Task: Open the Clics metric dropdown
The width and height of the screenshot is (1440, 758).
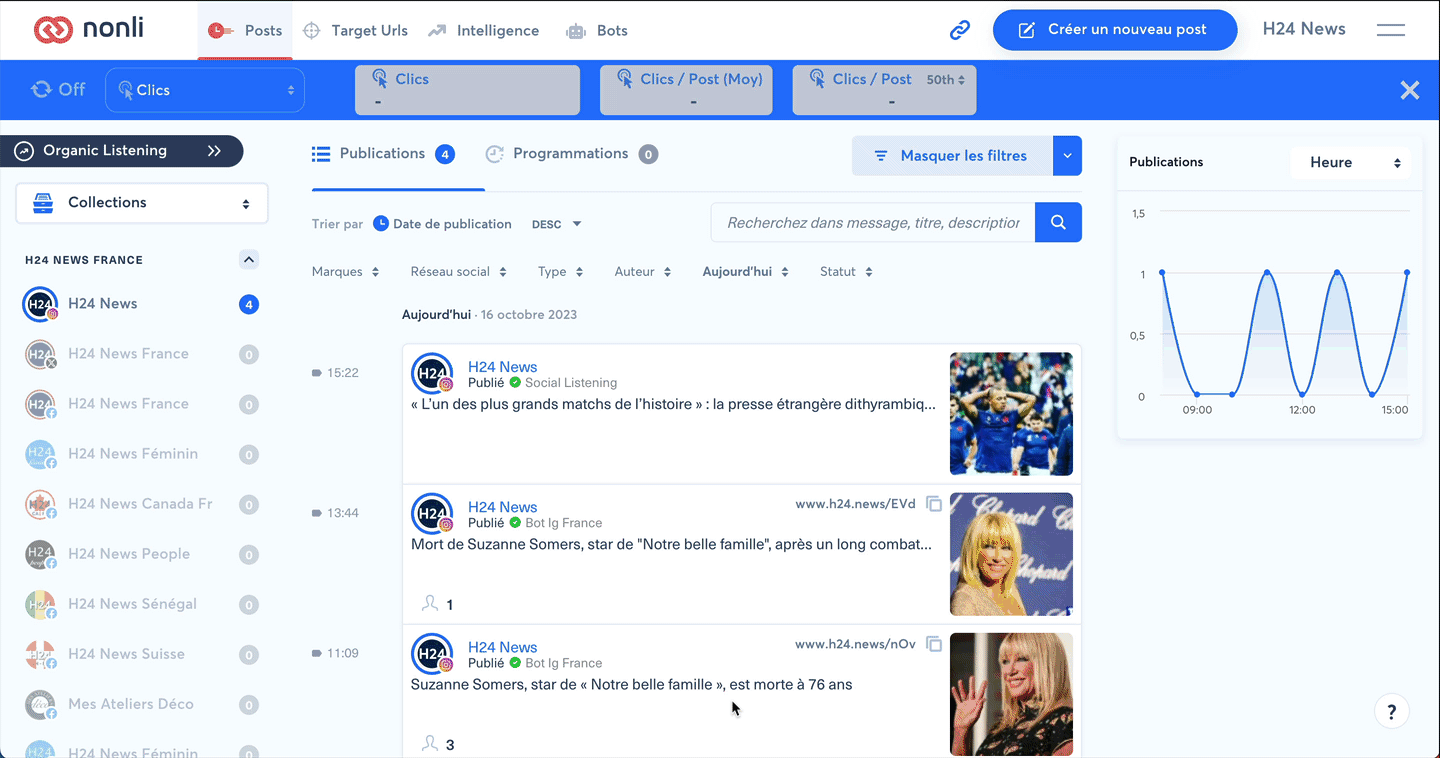Action: tap(205, 90)
